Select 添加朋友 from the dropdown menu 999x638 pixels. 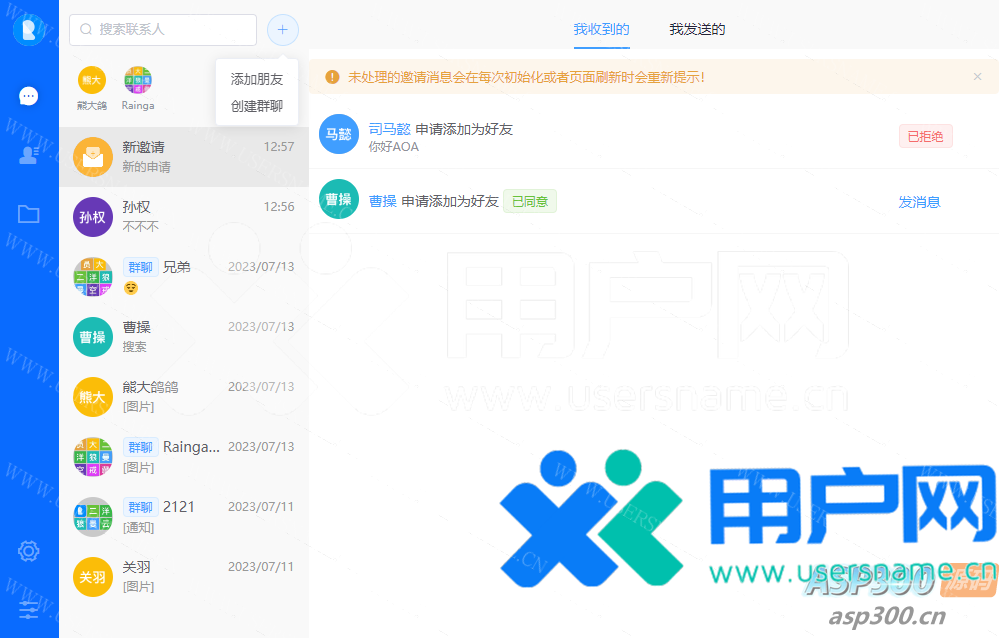click(257, 79)
